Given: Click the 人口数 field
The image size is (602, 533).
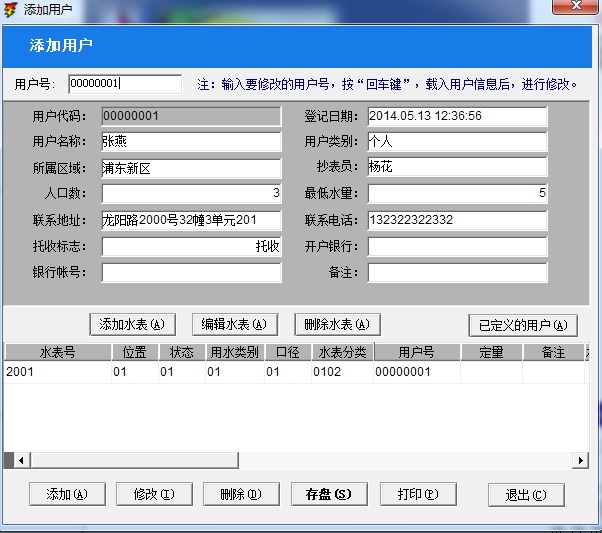Looking at the screenshot, I should point(191,193).
